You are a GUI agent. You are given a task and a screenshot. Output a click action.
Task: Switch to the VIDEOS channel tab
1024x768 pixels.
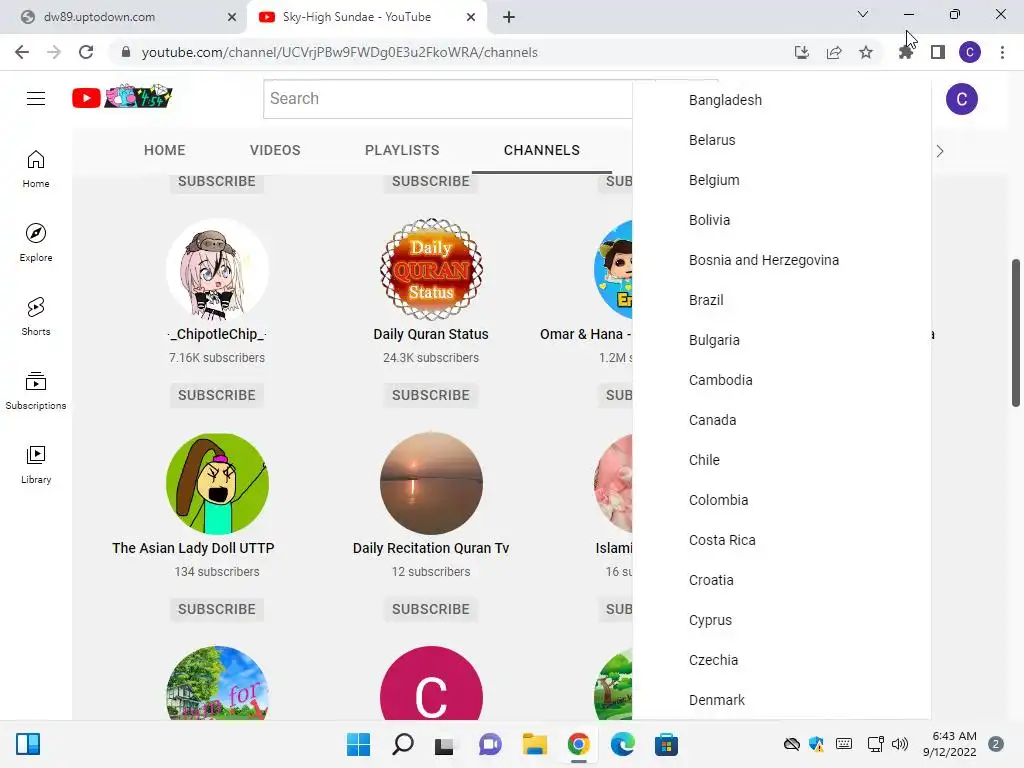point(275,150)
